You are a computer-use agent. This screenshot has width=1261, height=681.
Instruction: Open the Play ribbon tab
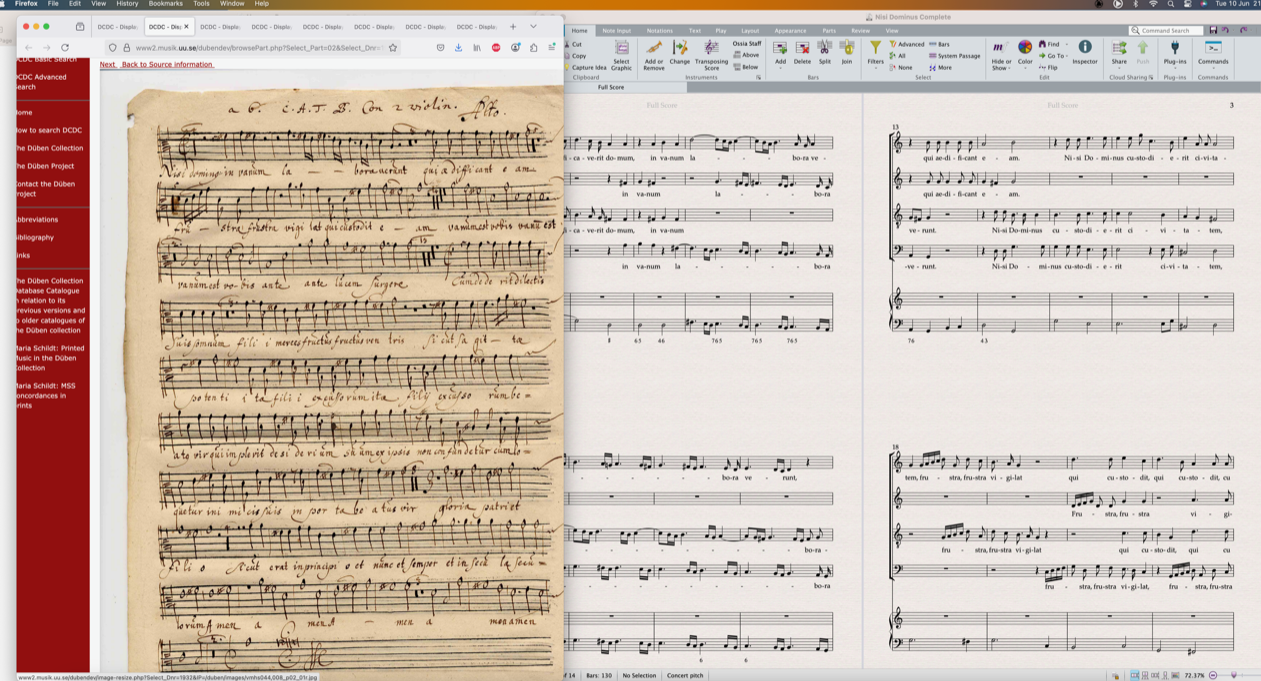720,31
